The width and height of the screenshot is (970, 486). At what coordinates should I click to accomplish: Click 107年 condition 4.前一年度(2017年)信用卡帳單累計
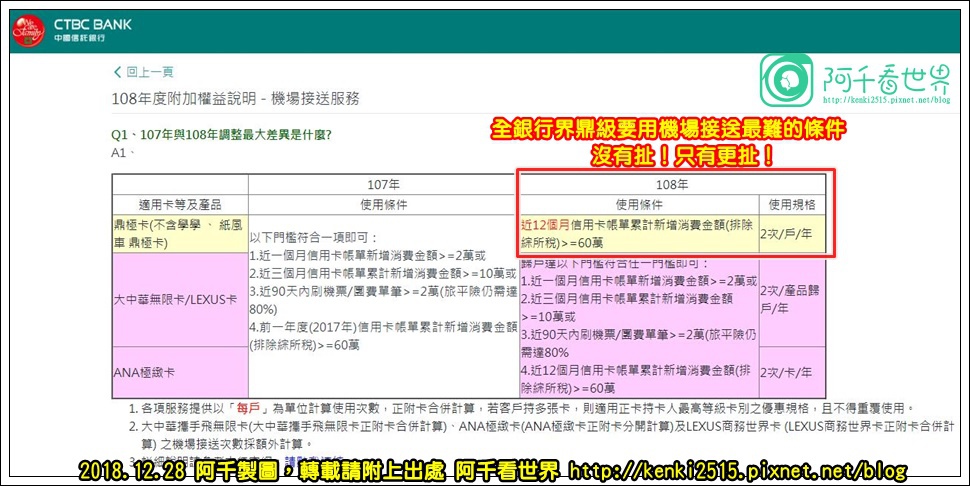[x=384, y=336]
